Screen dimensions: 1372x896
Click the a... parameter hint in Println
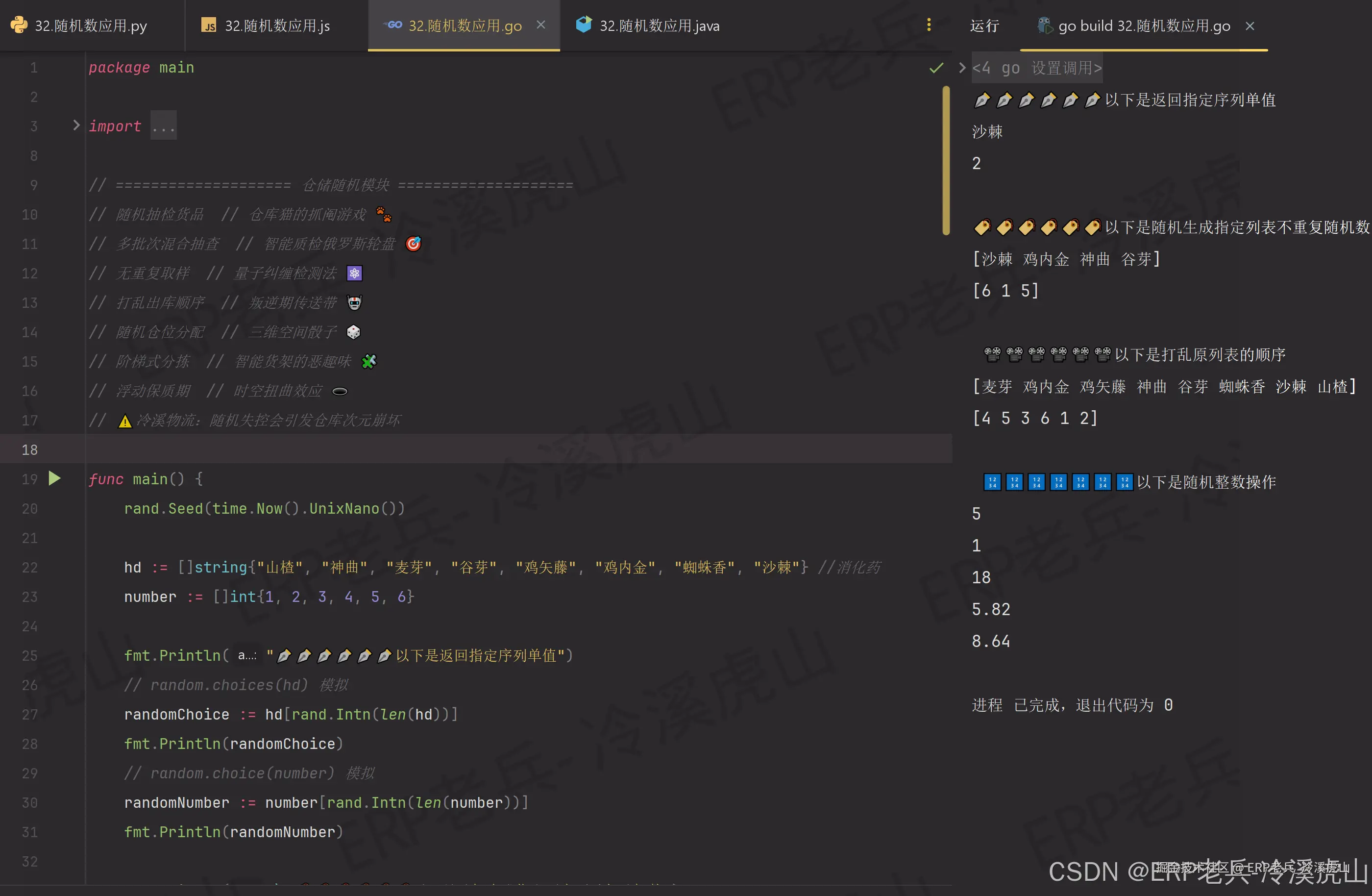point(247,655)
